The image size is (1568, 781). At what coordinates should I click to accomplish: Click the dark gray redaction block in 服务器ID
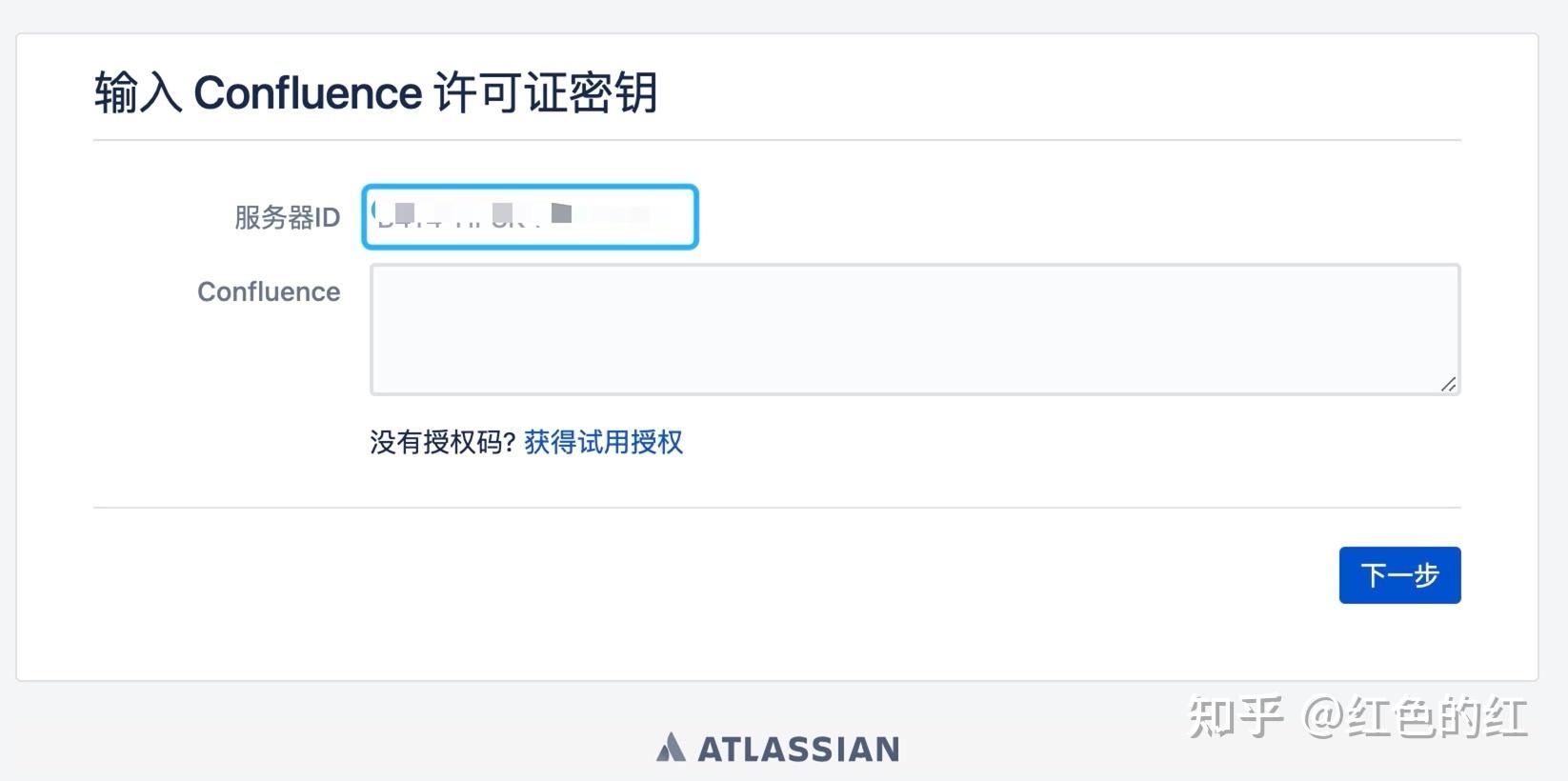pyautogui.click(x=562, y=211)
